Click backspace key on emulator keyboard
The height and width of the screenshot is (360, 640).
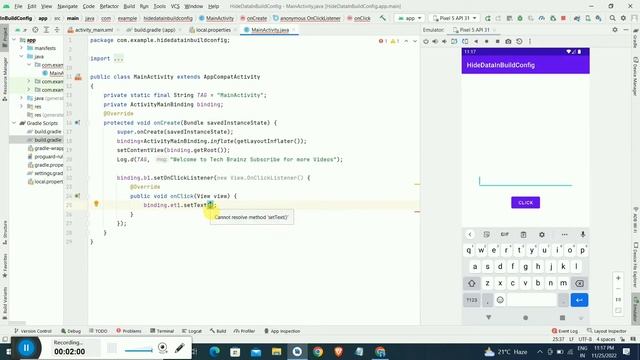tap(579, 283)
